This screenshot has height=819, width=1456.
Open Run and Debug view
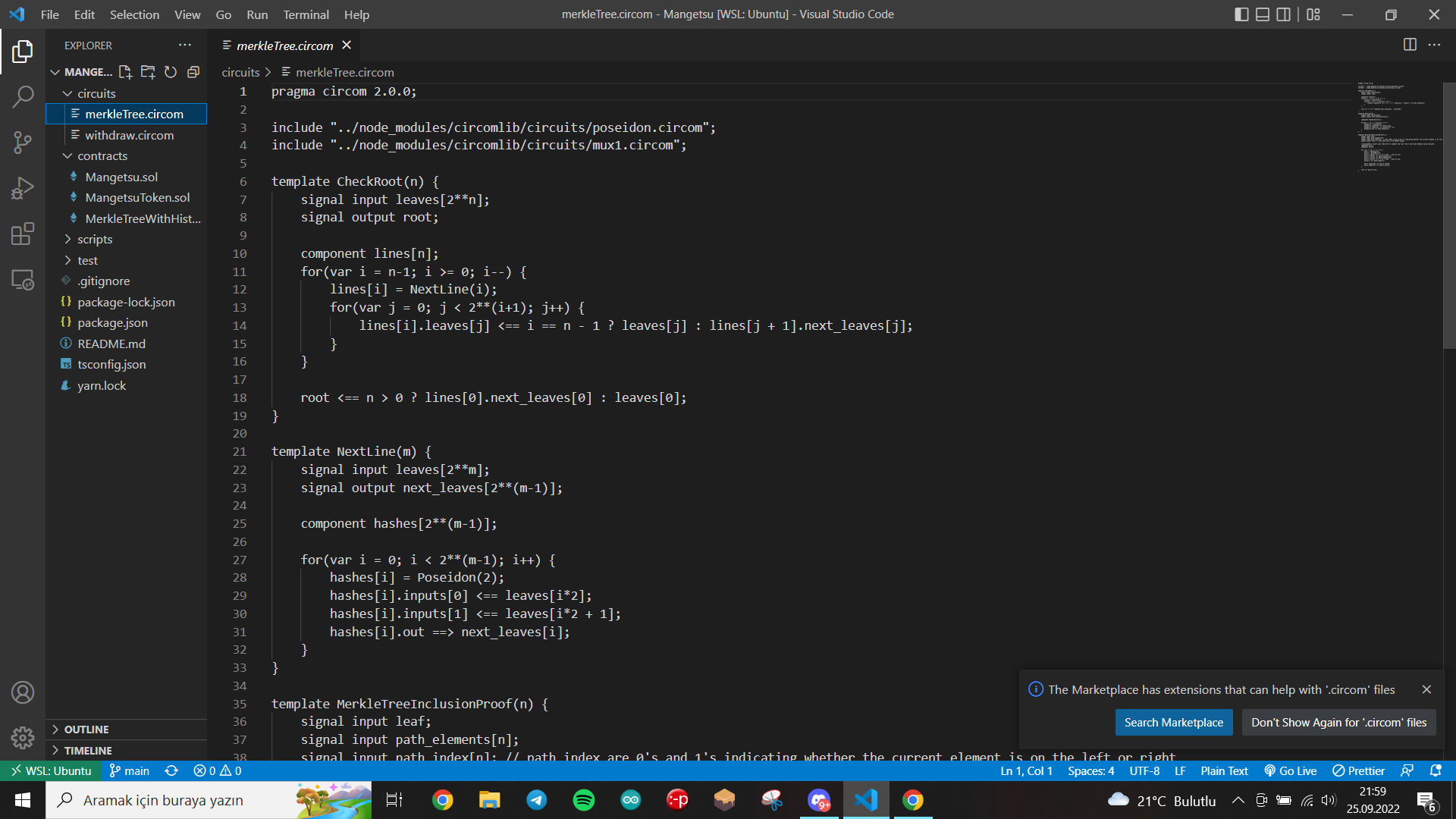tap(23, 188)
